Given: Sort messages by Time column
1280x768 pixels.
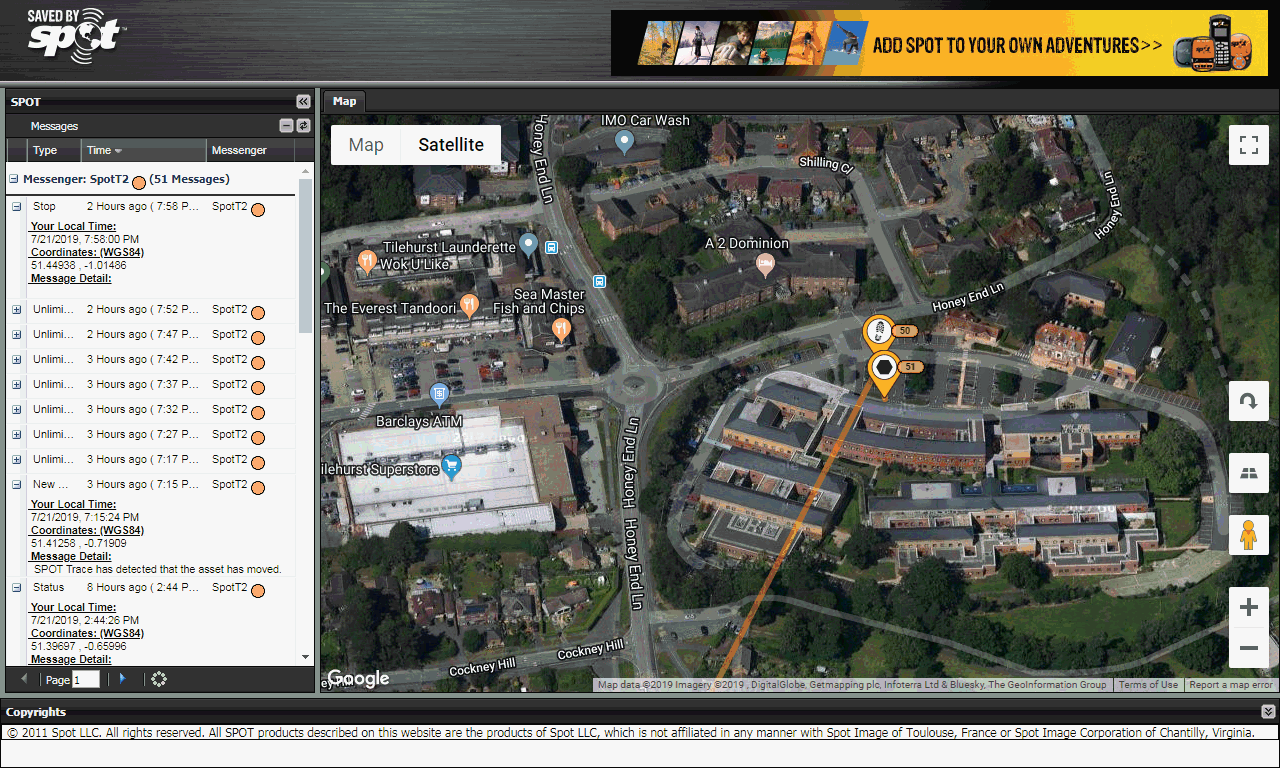Looking at the screenshot, I should (103, 151).
